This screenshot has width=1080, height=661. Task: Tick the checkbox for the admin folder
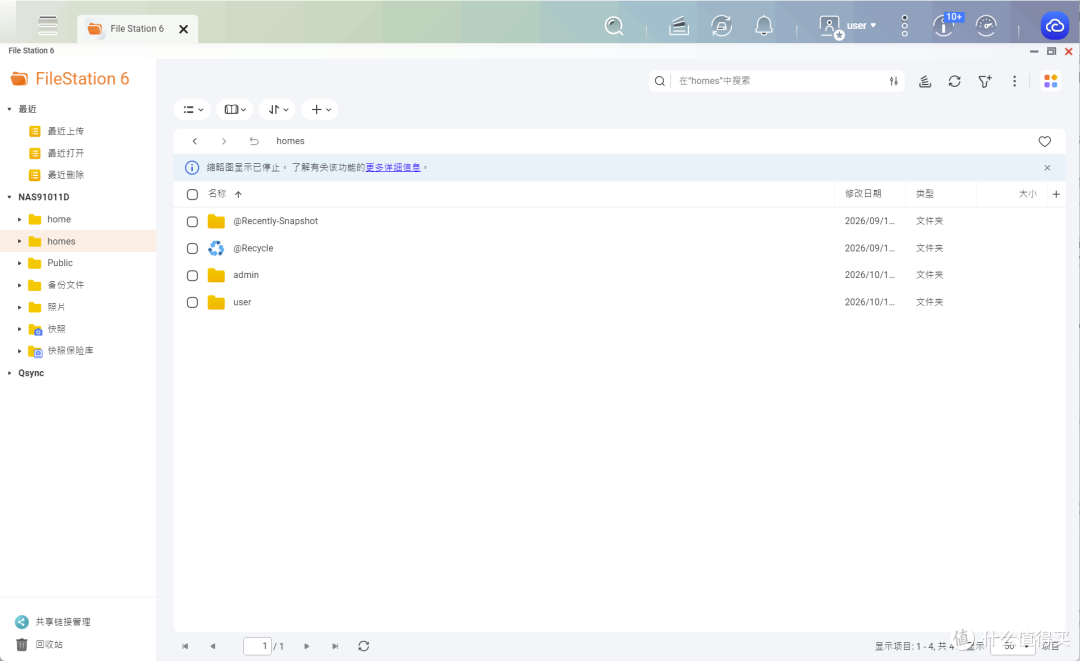click(192, 275)
